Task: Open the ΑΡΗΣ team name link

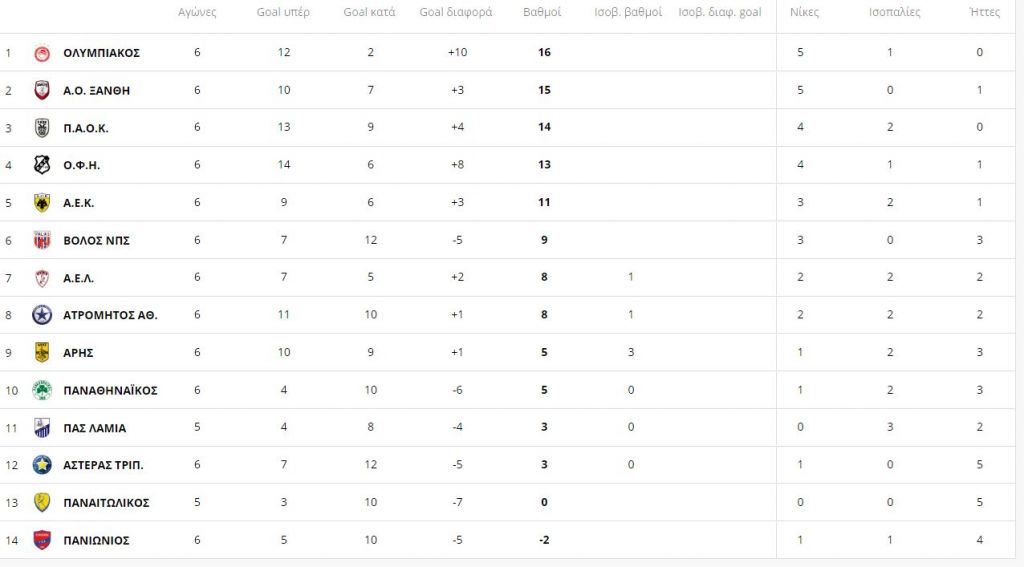Action: click(x=78, y=353)
